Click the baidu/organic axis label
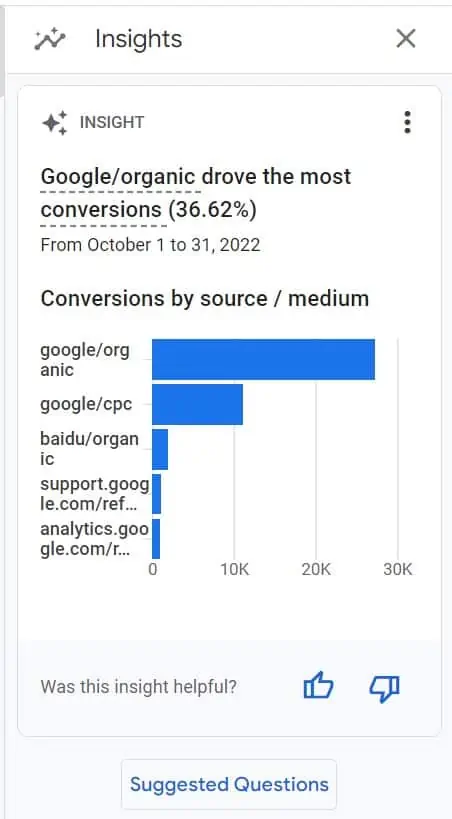Viewport: 452px width, 819px height. coord(89,449)
